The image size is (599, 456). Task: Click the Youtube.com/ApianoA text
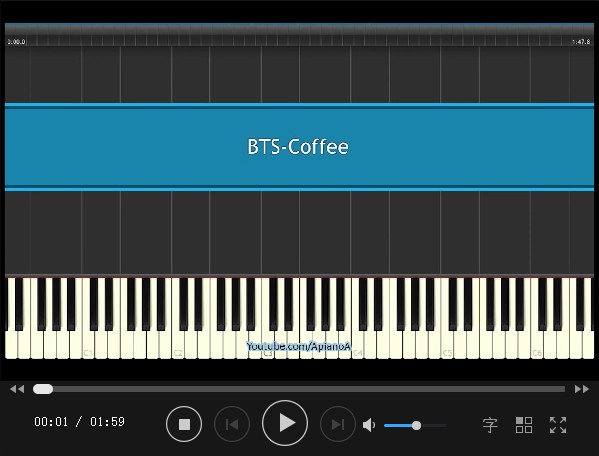point(298,346)
